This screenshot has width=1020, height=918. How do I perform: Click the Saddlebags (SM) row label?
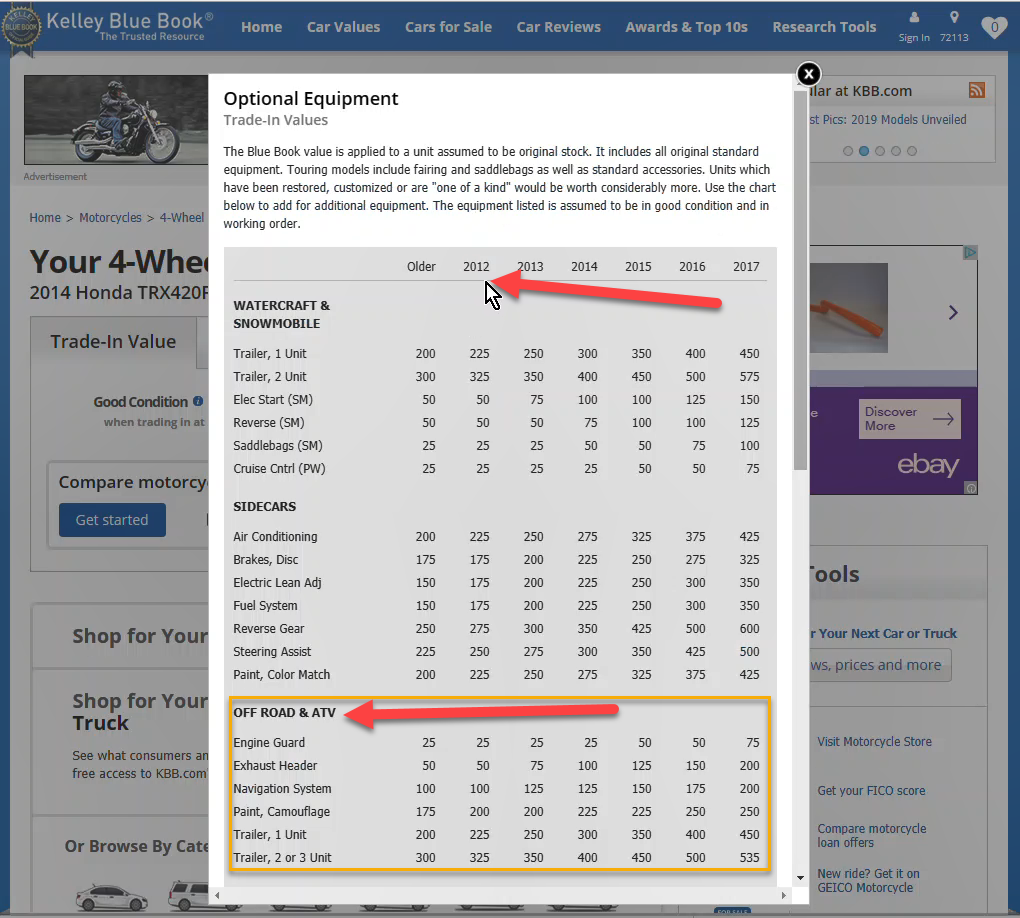(278, 446)
